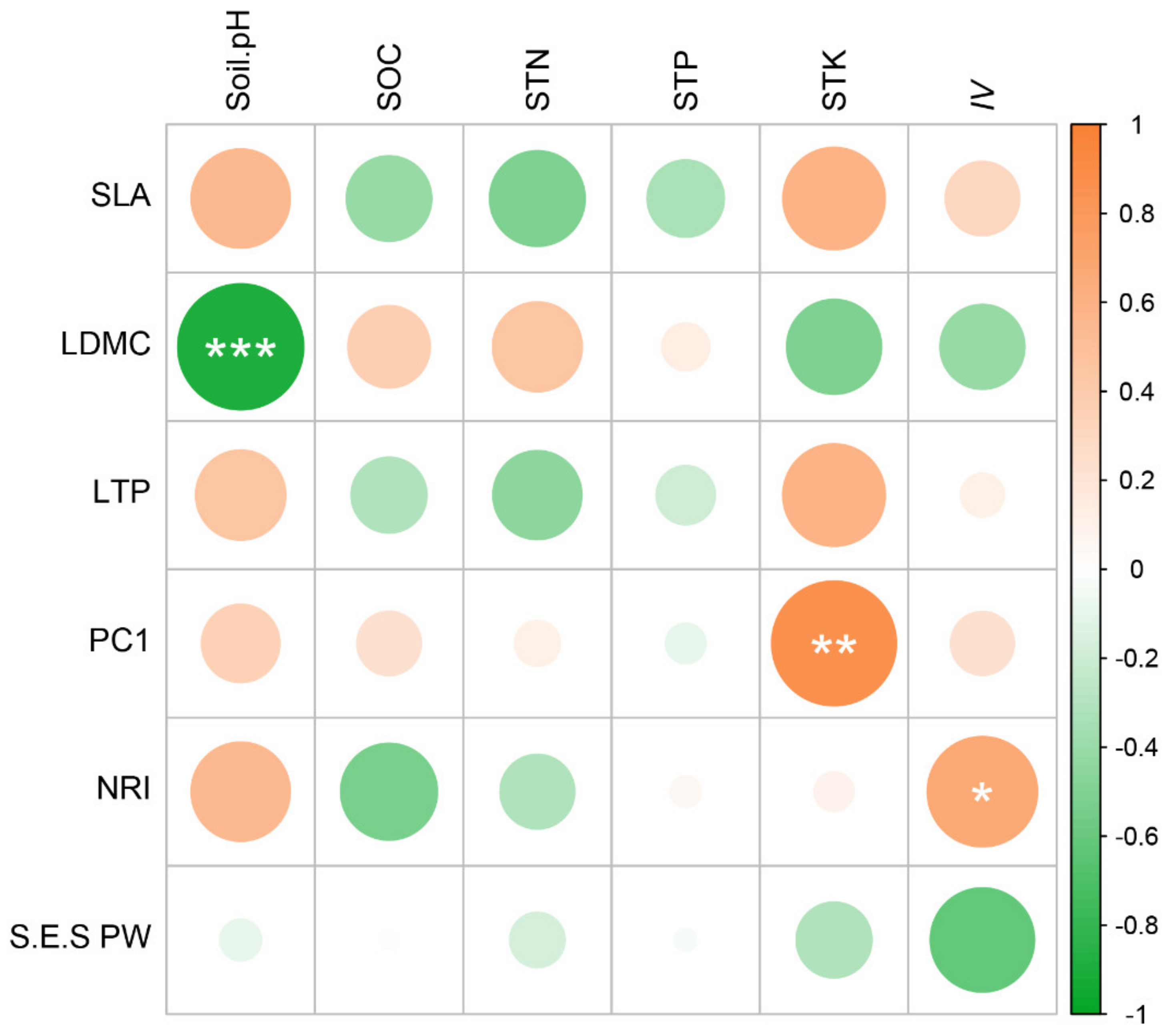This screenshot has width=1171, height=1036.
Task: Click the NRI and IV circle with one asterisk
Action: click(x=982, y=792)
